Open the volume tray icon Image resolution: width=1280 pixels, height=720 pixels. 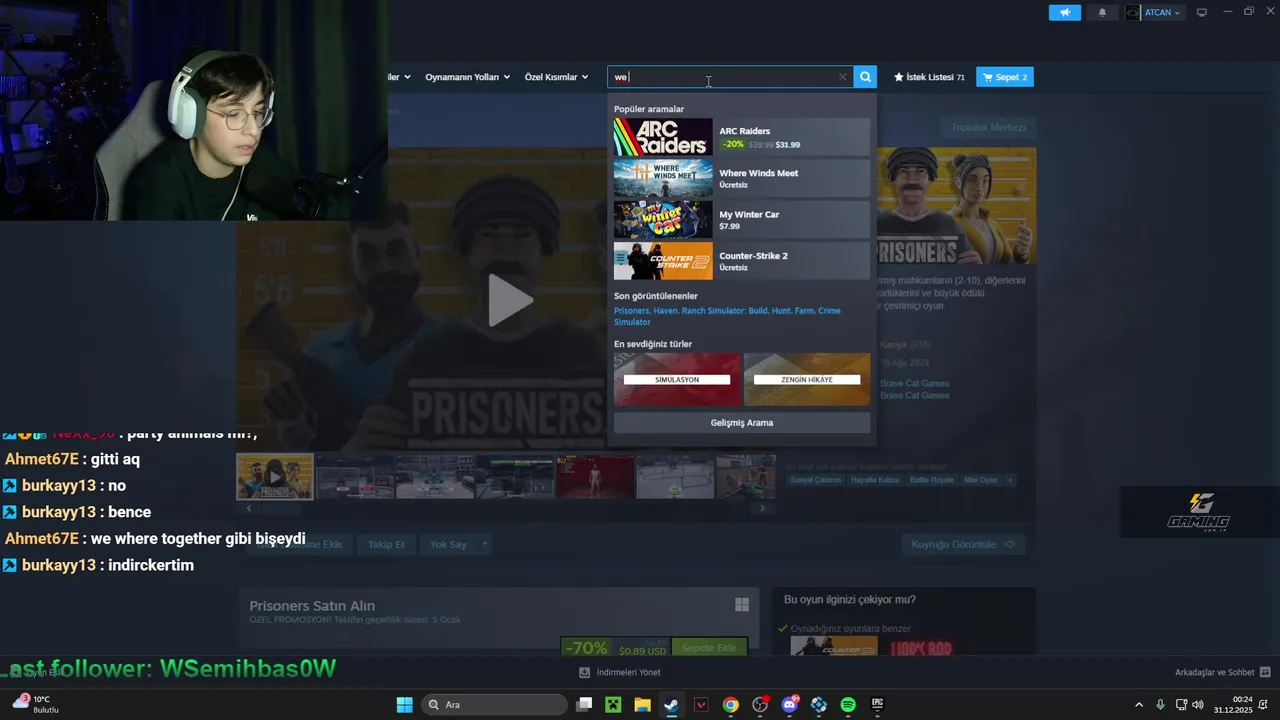tap(1198, 705)
